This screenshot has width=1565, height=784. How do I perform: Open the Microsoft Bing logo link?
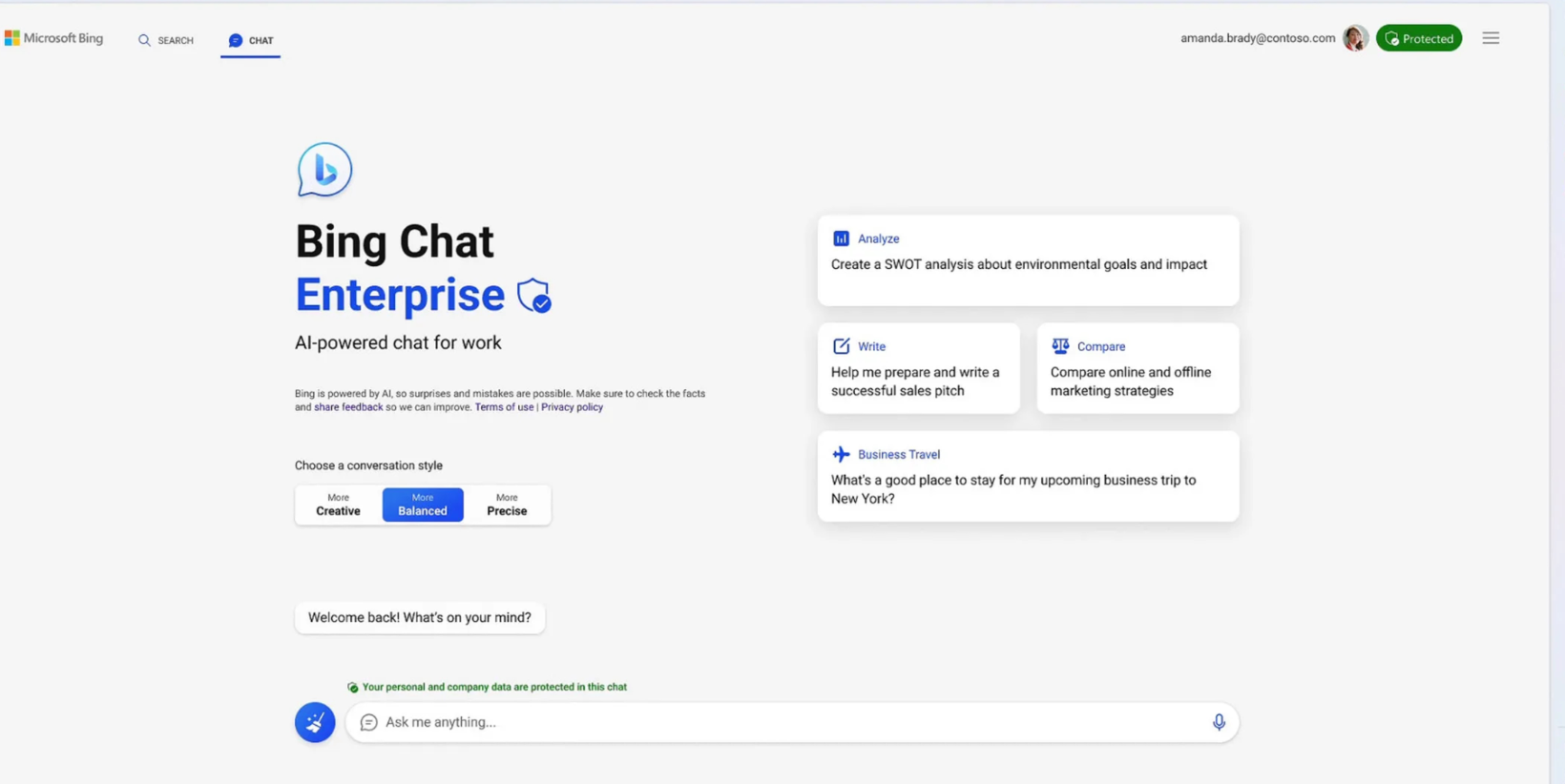click(x=53, y=38)
